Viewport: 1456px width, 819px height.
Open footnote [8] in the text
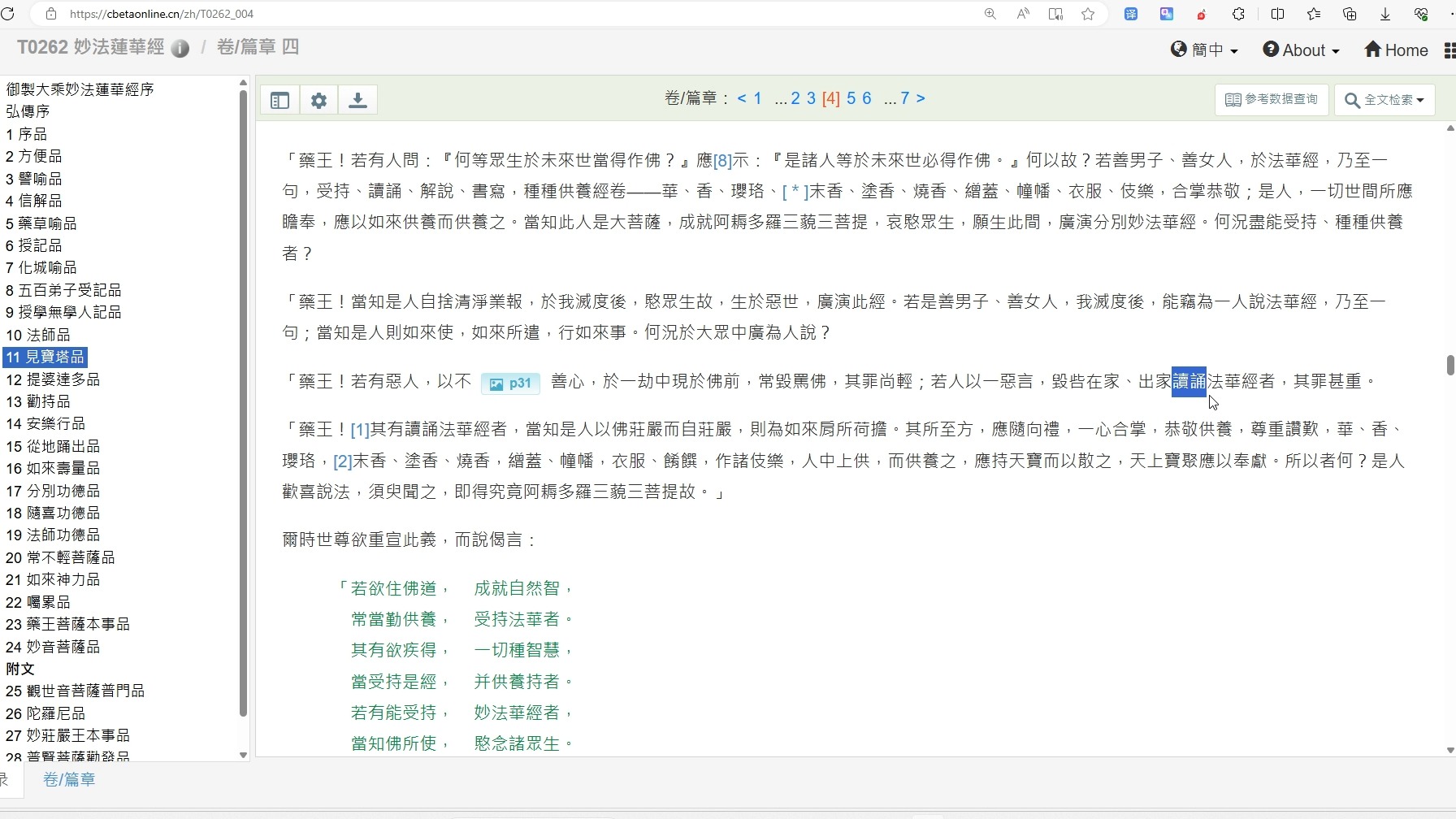coord(722,161)
